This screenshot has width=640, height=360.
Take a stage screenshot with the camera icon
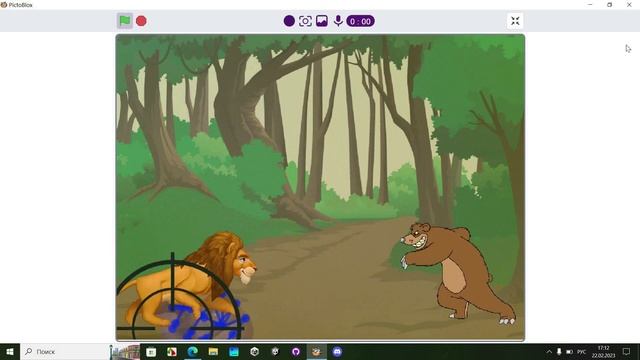(x=305, y=21)
